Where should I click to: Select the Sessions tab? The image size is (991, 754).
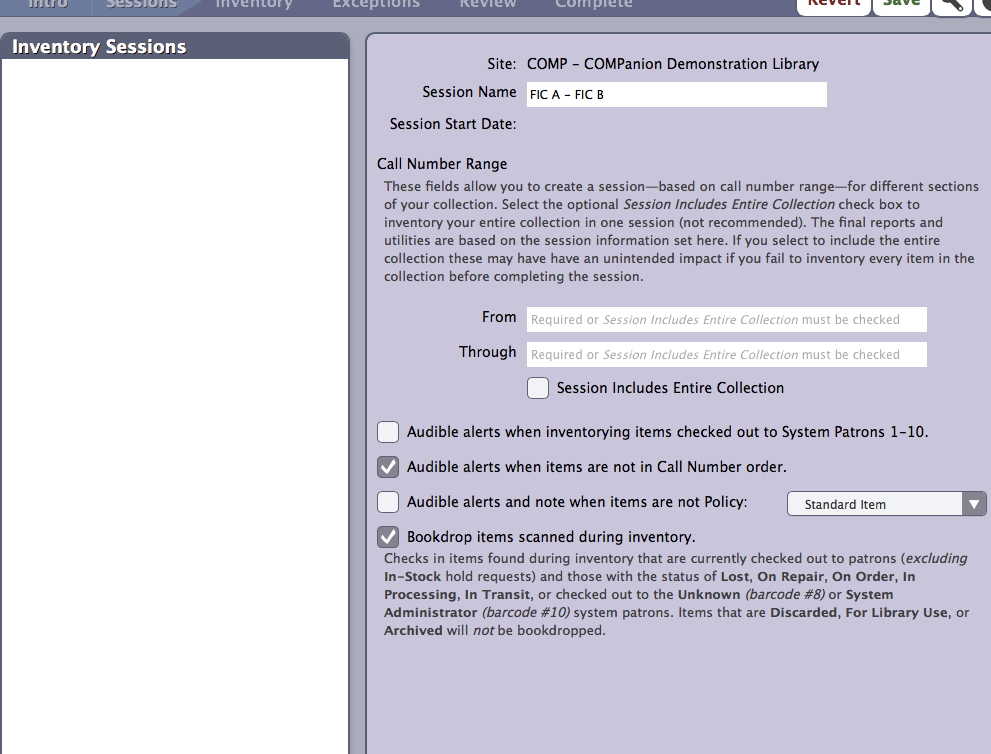click(141, 4)
